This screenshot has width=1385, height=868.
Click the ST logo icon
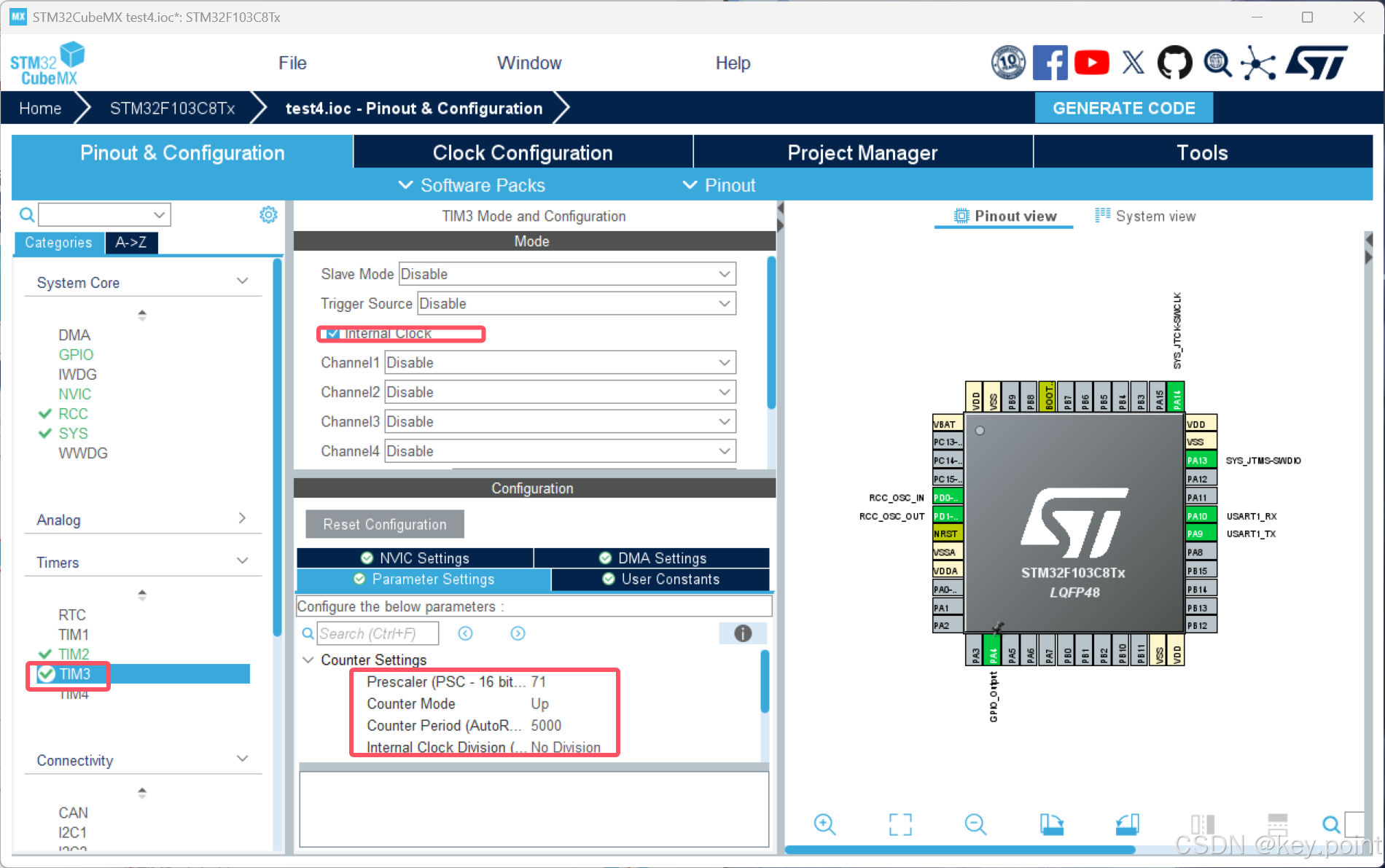tap(1317, 63)
